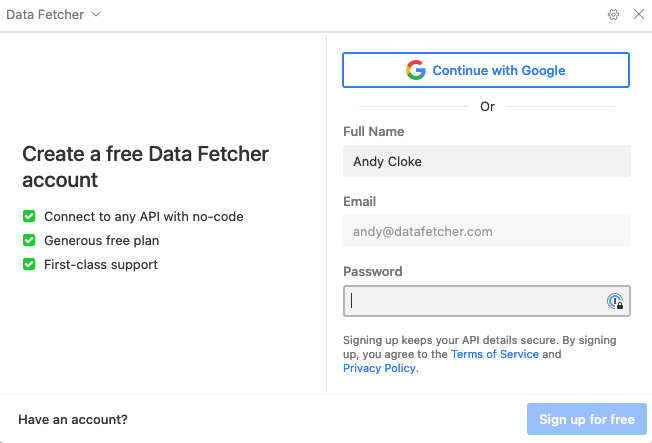
Task: Click the Password label
Action: tap(373, 271)
